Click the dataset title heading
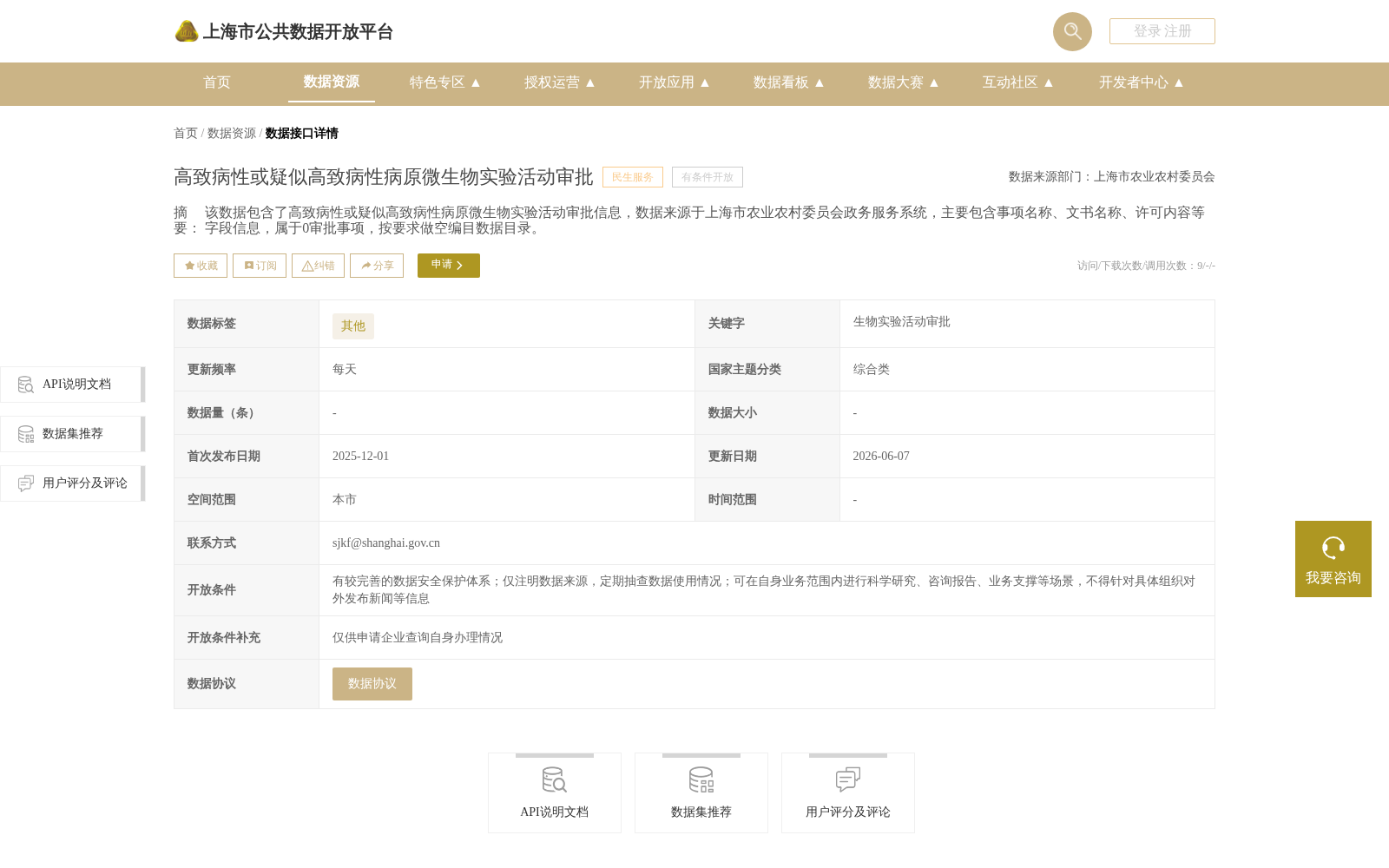This screenshot has width=1389, height=868. [x=384, y=177]
